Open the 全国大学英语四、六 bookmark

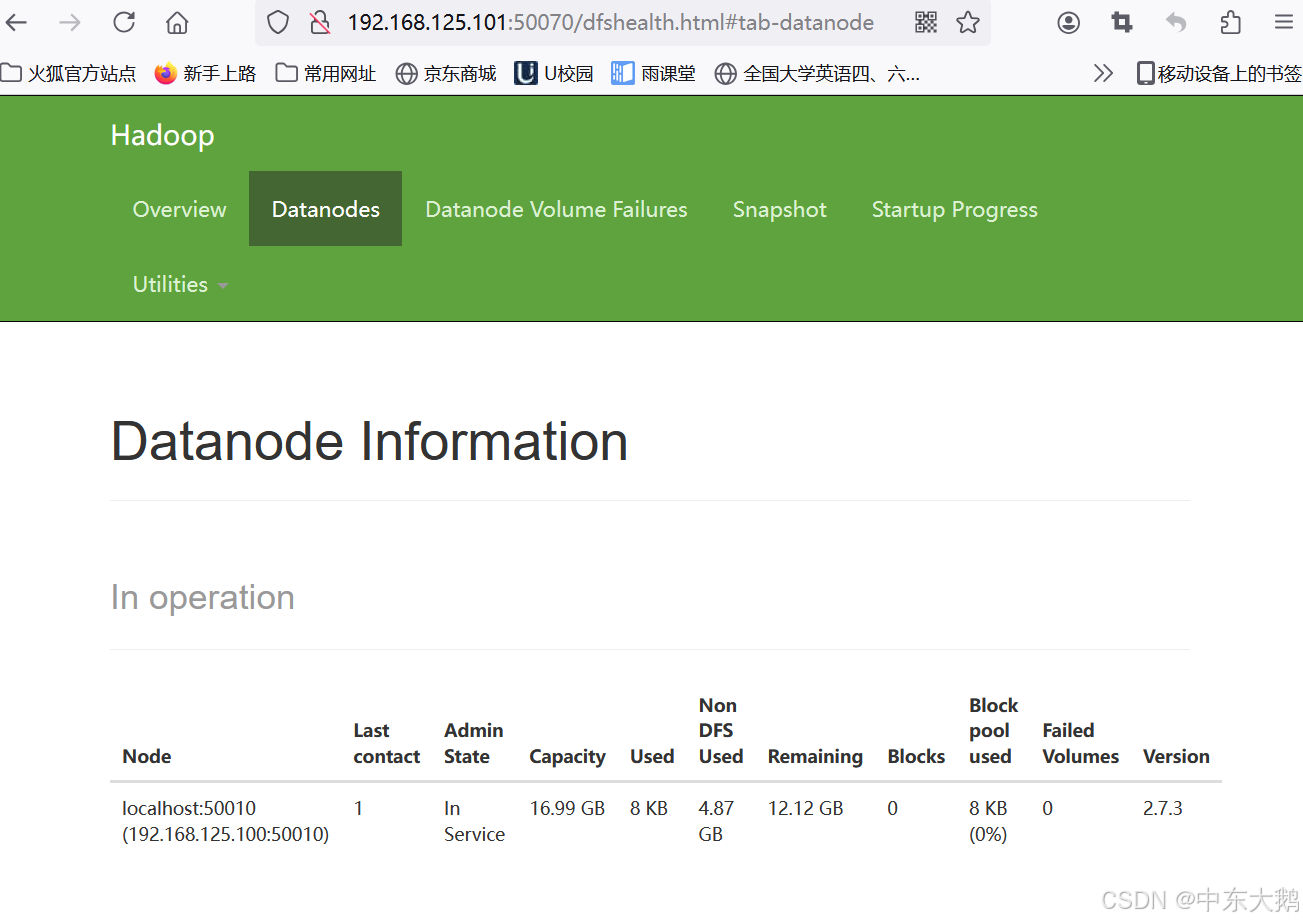[x=817, y=73]
